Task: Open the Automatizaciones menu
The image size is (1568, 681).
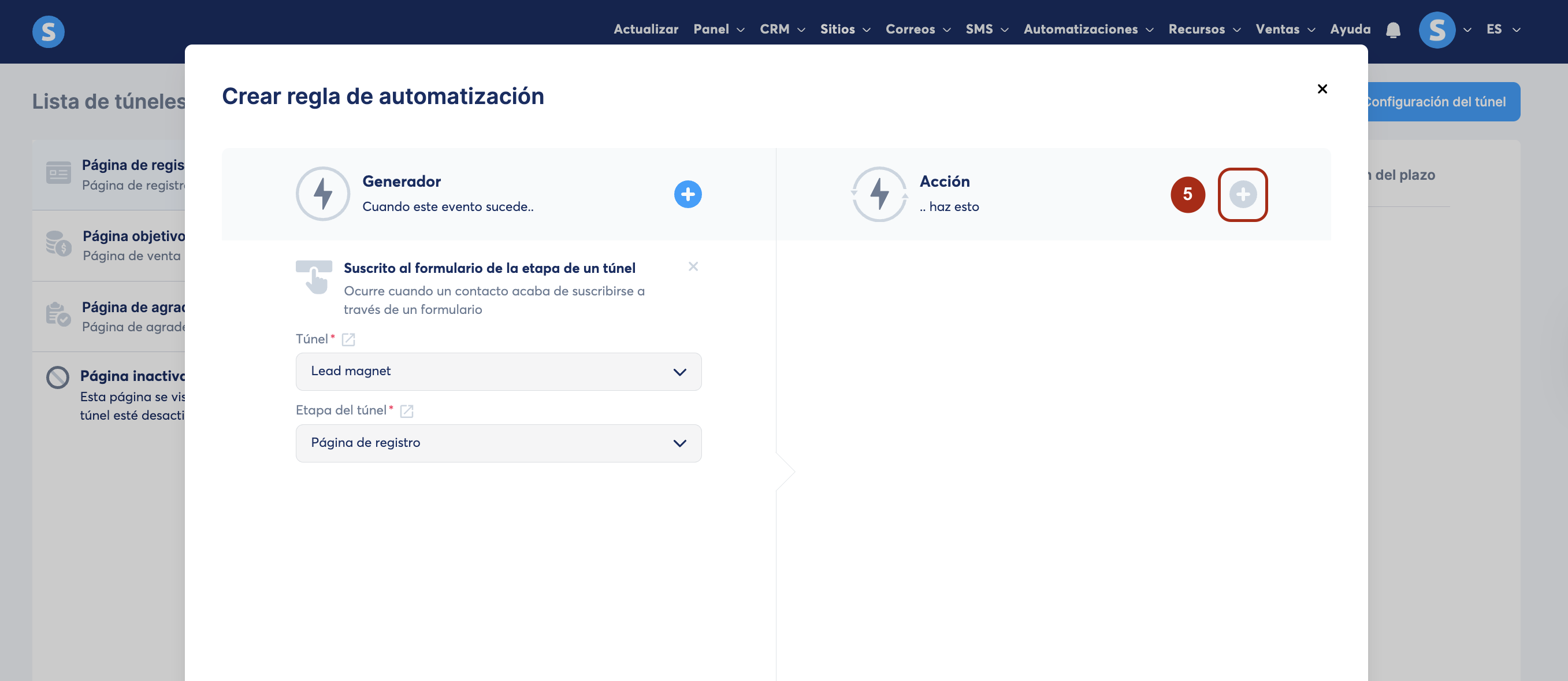Action: tap(1088, 29)
